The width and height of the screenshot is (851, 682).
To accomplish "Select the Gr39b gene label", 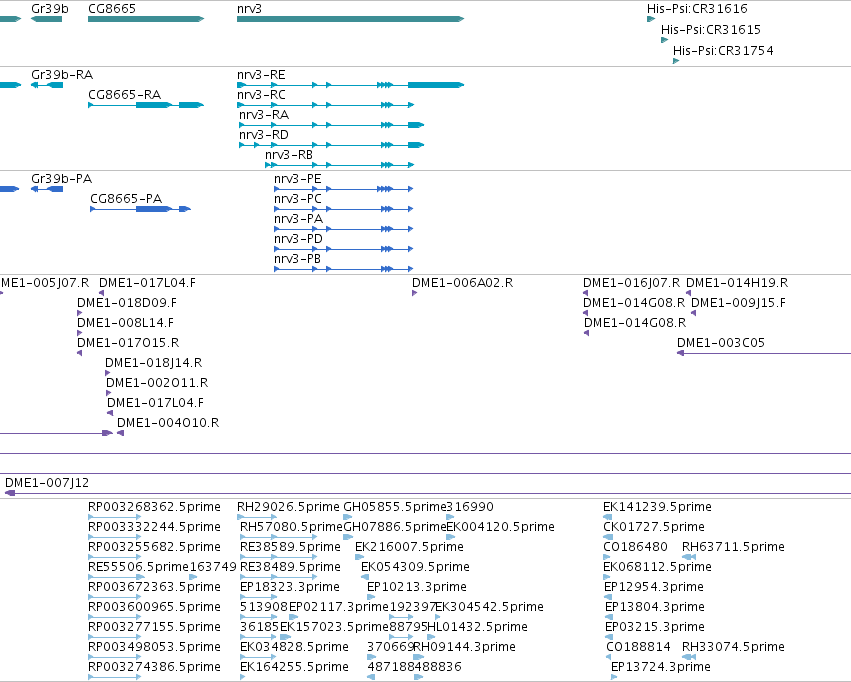I will pos(50,9).
